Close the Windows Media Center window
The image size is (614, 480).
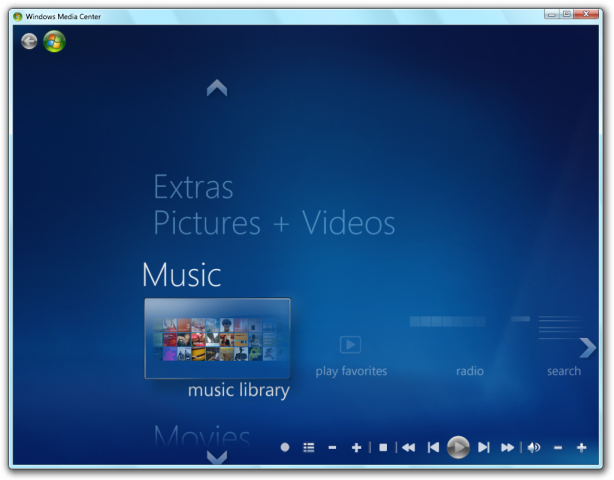(586, 14)
